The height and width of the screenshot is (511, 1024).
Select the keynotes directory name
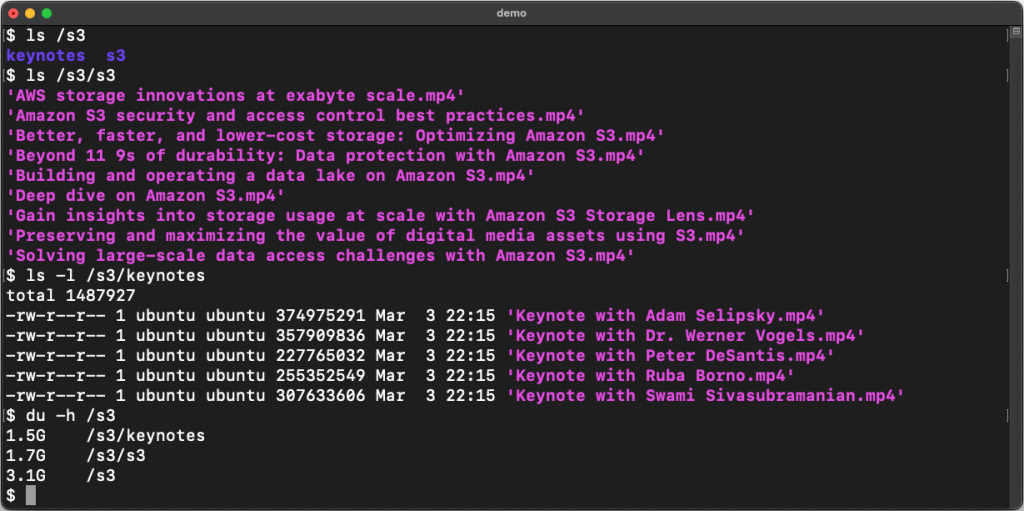[46, 56]
